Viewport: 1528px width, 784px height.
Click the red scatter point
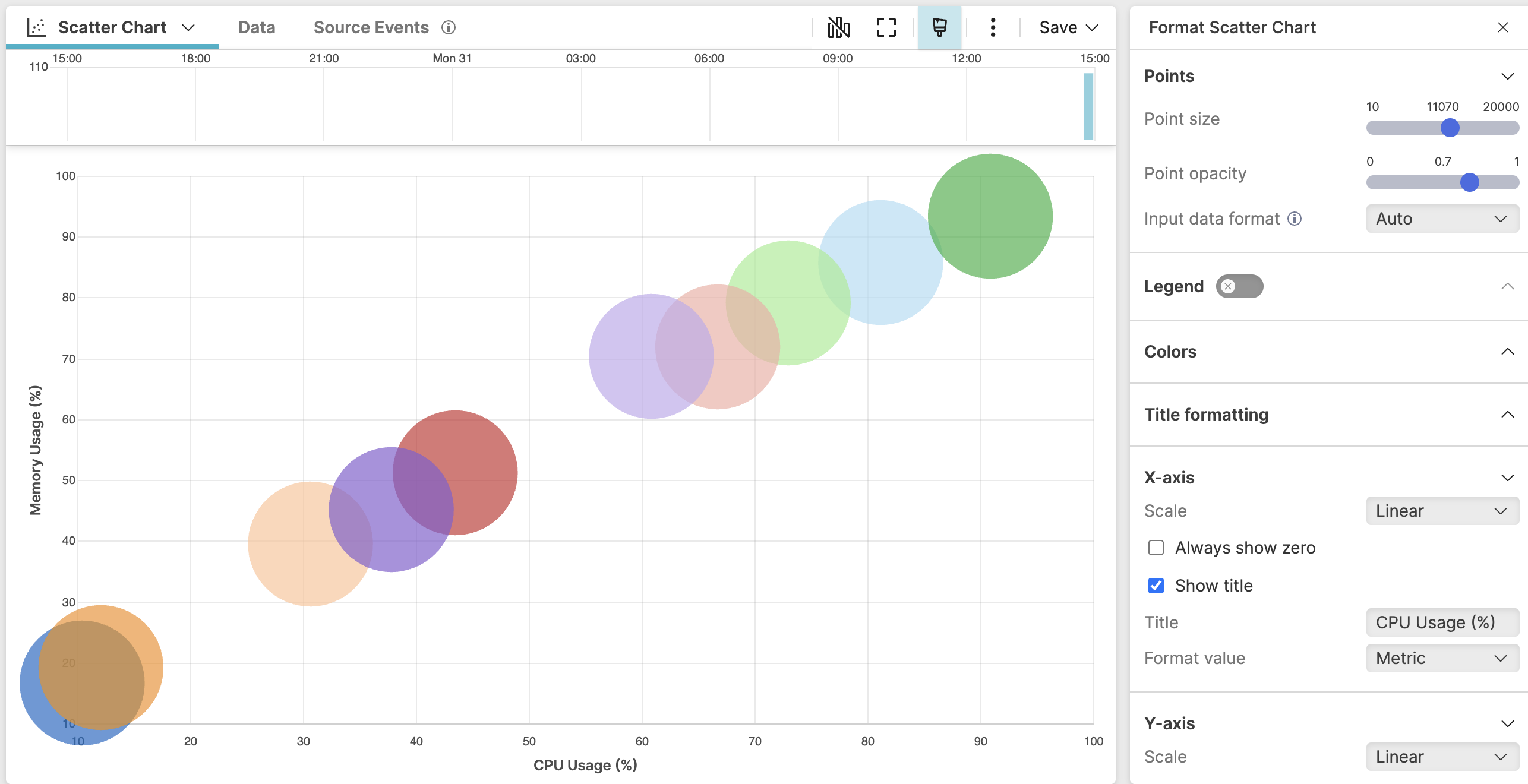pos(455,473)
